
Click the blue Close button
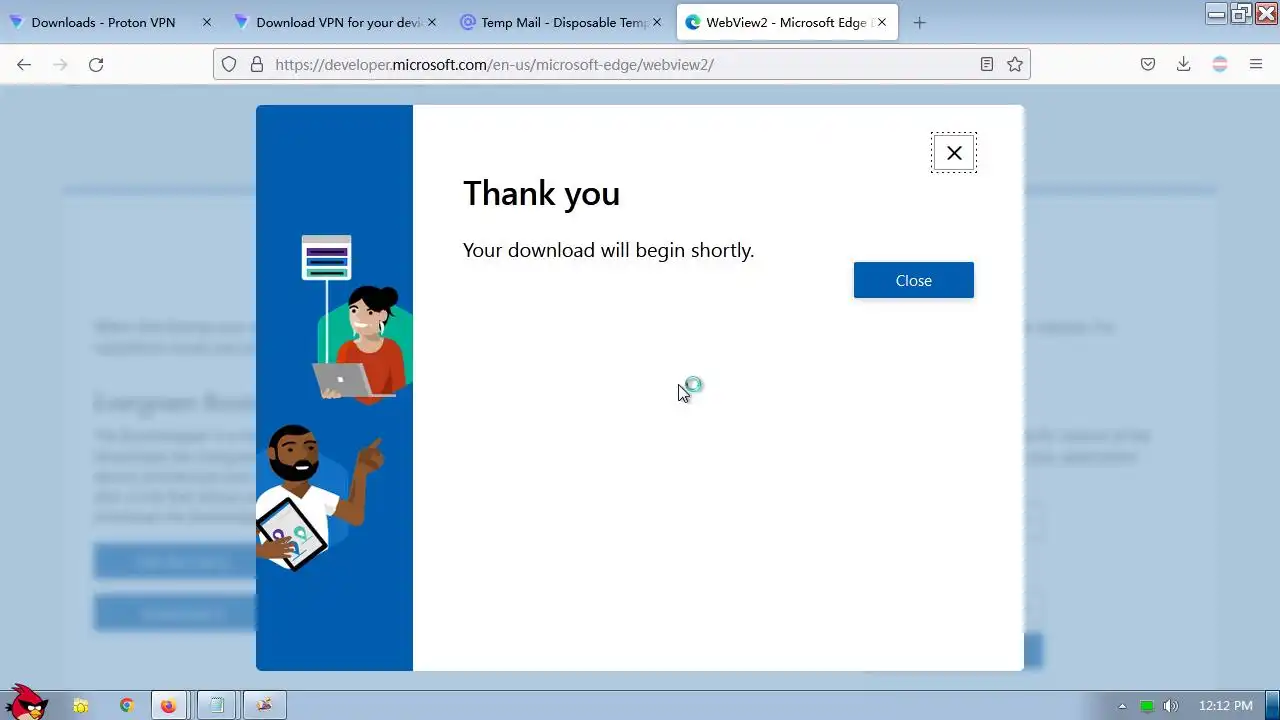913,280
